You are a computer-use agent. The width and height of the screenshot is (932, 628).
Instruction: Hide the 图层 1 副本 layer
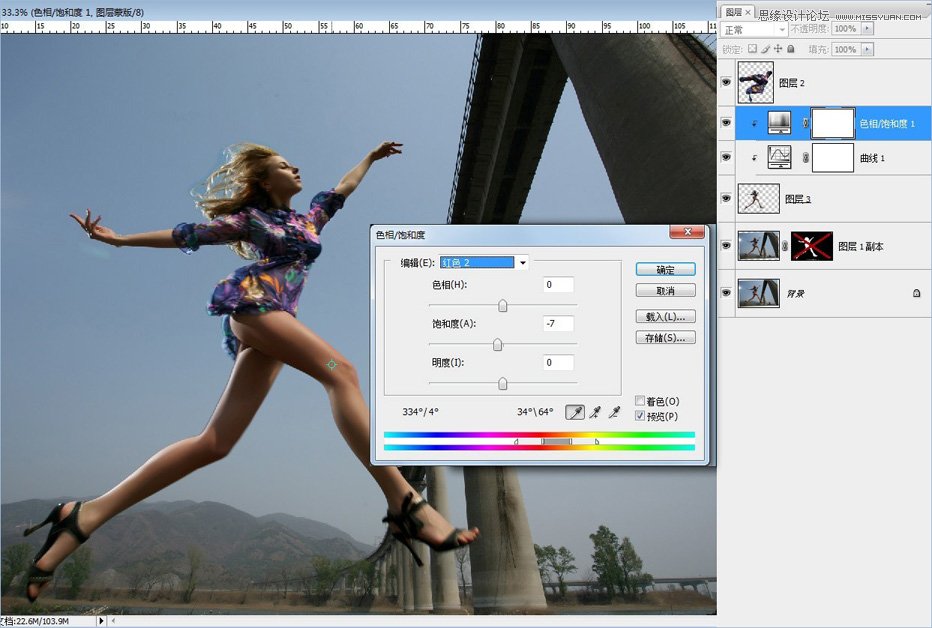pyautogui.click(x=726, y=245)
